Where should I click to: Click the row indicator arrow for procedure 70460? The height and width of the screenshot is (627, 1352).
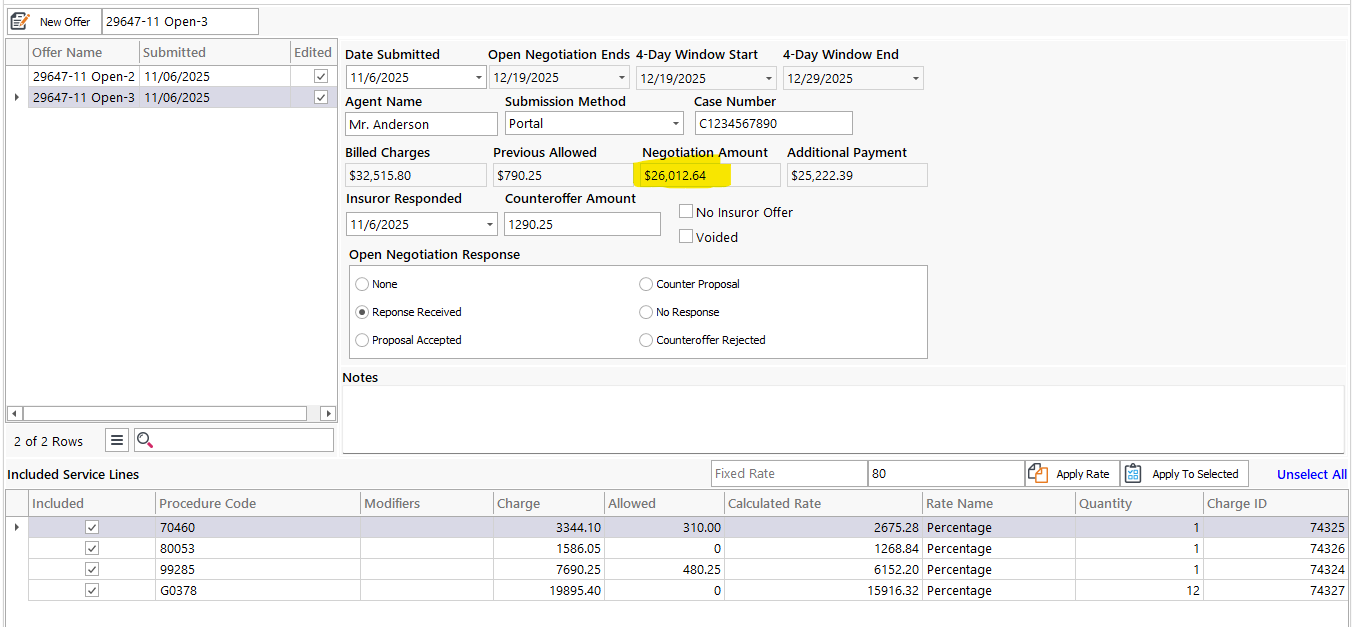tap(16, 527)
